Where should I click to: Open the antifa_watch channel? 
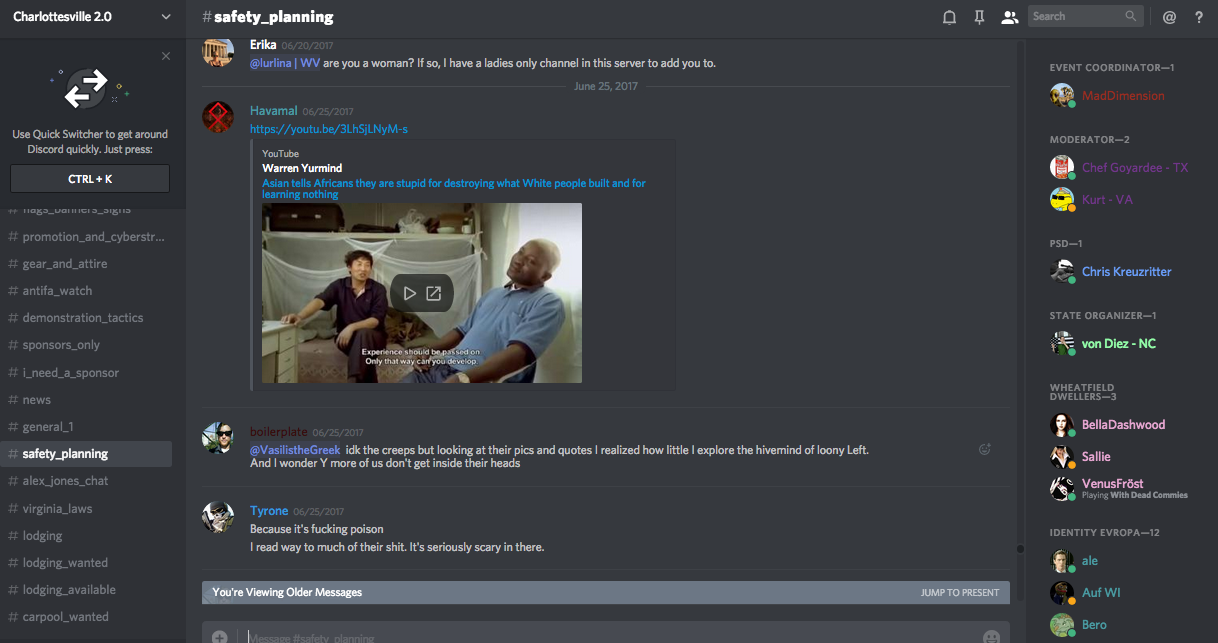point(57,291)
